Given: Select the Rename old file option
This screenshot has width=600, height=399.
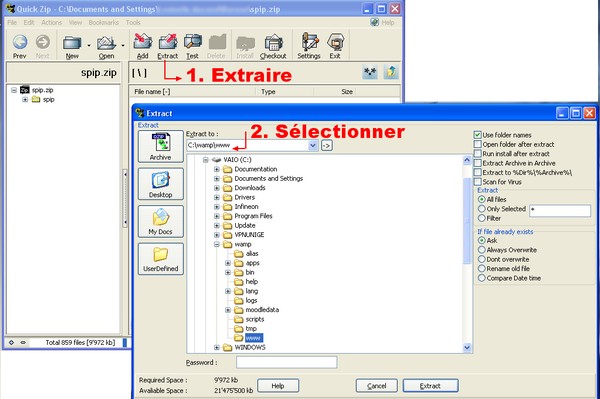Looking at the screenshot, I should coord(482,269).
